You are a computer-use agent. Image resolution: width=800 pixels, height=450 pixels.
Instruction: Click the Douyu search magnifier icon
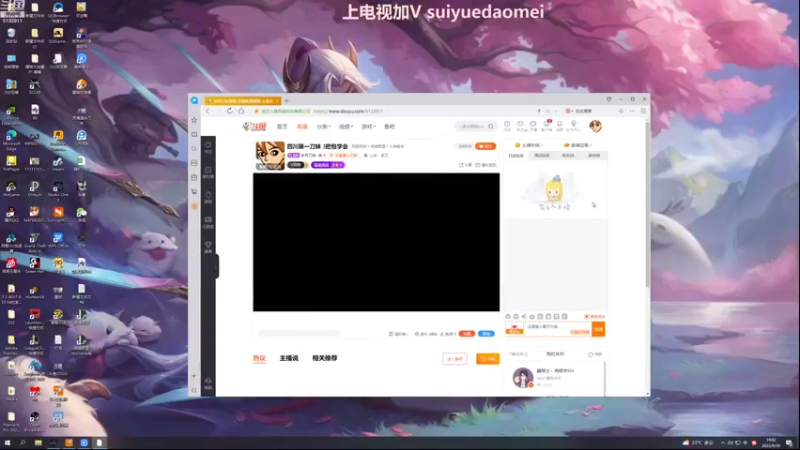(491, 127)
